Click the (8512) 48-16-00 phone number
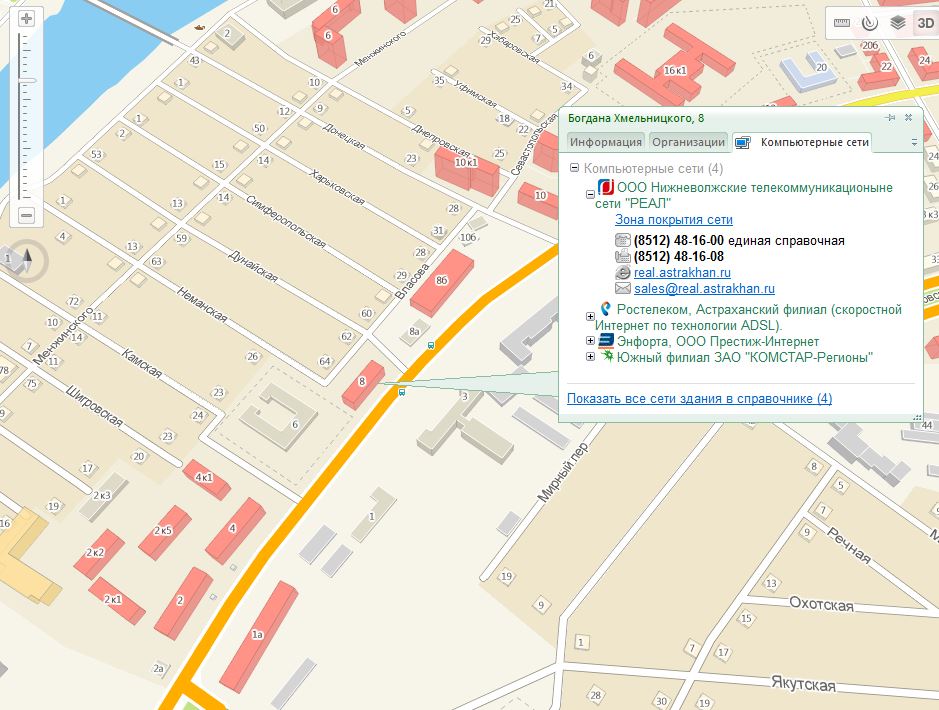 pos(679,241)
